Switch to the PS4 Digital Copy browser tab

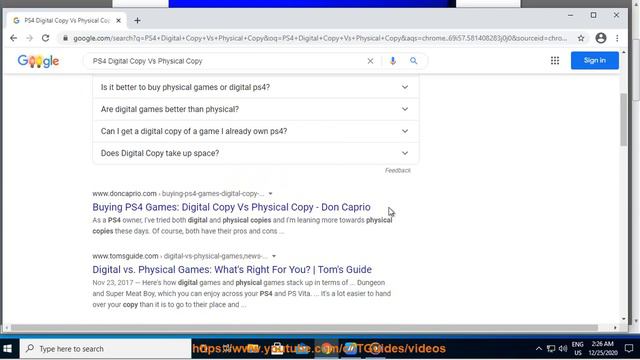(x=67, y=20)
